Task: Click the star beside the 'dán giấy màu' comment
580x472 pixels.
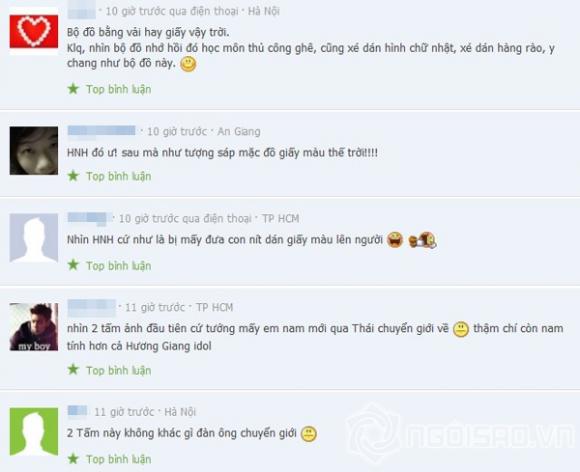Action: point(73,265)
